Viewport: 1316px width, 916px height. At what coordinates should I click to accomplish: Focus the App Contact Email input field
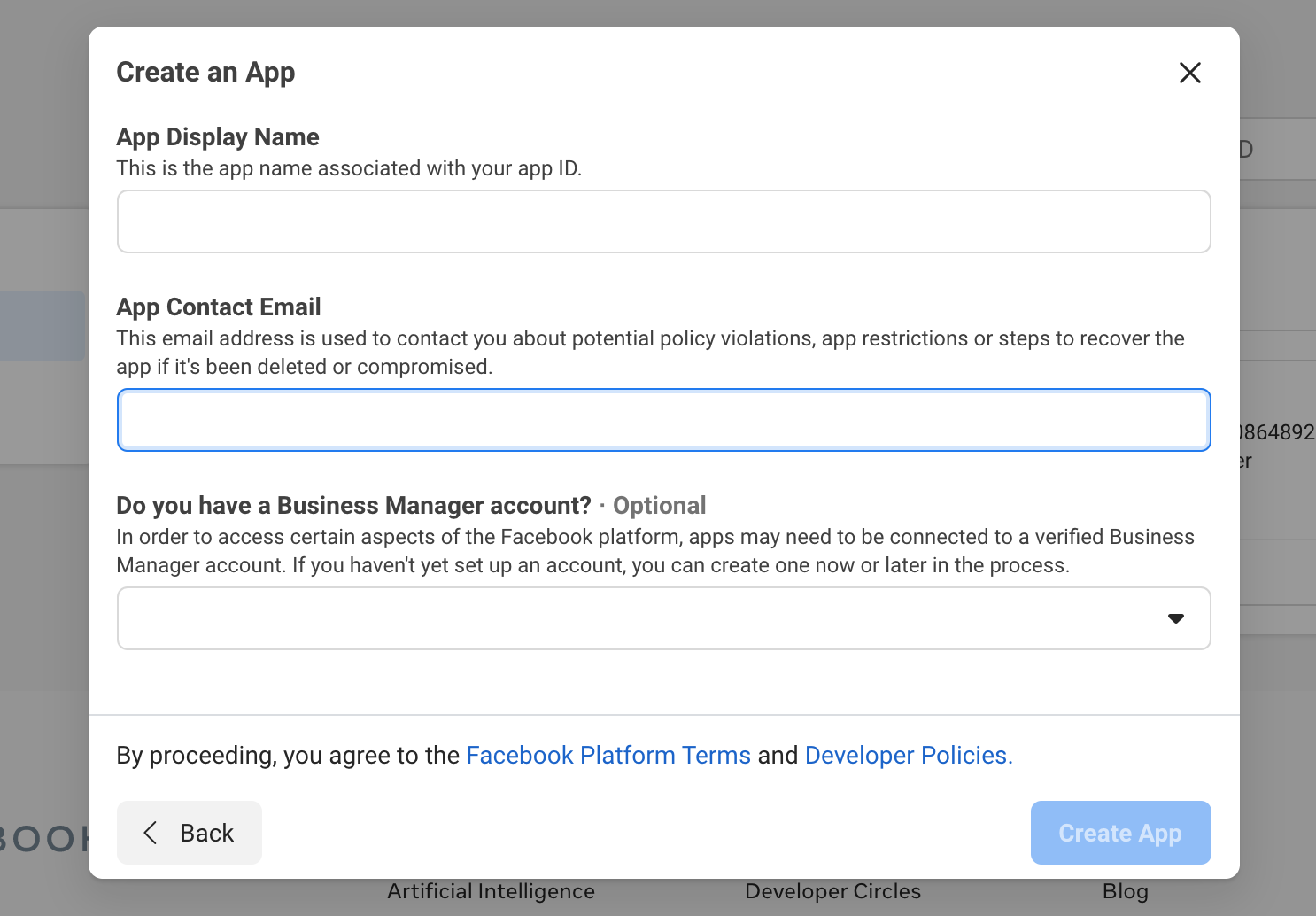(664, 420)
